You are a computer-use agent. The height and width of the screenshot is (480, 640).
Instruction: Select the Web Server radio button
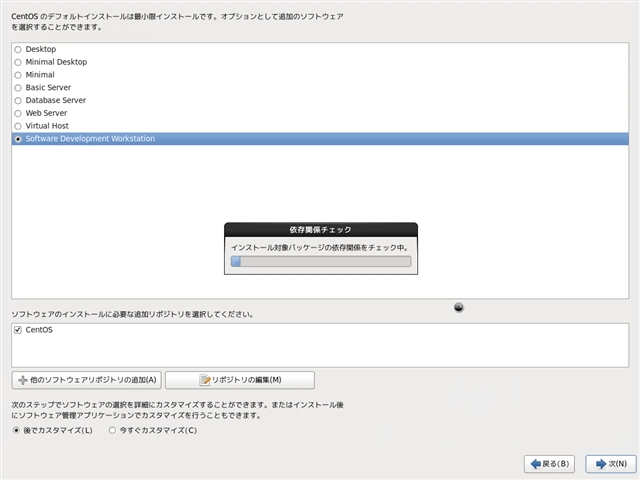coord(18,113)
